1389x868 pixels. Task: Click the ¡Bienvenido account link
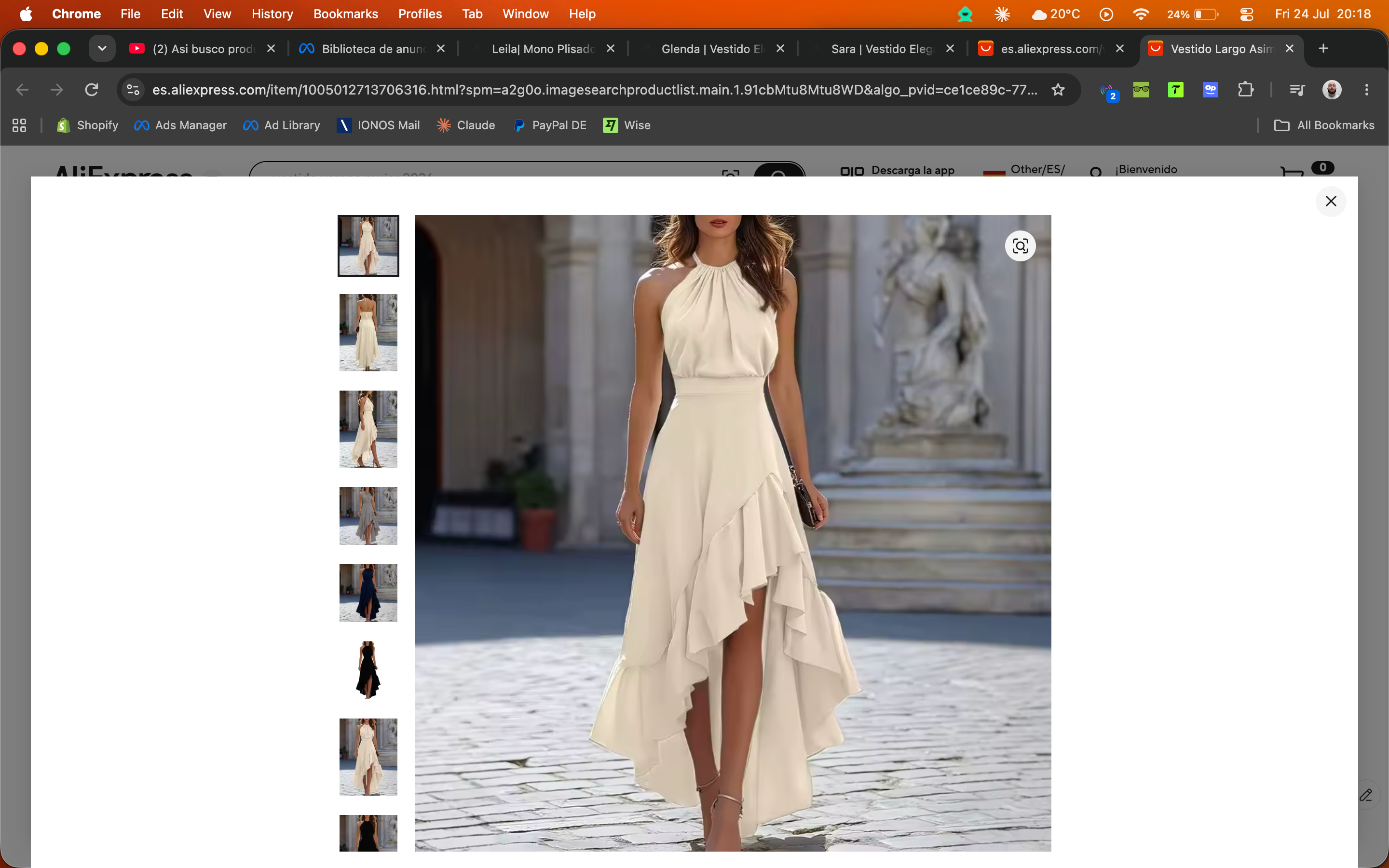(1133, 170)
